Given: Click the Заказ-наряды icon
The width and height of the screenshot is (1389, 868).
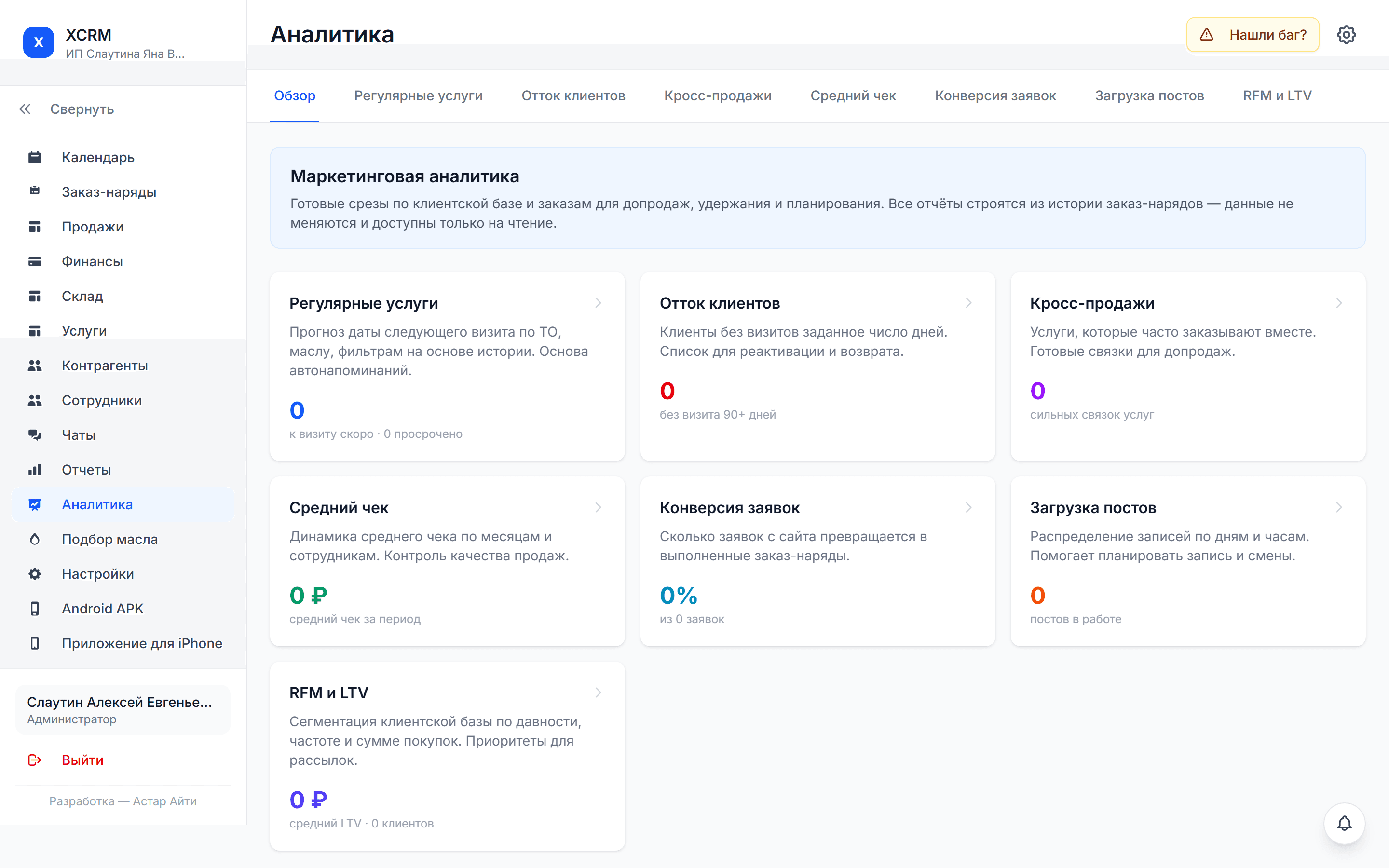Looking at the screenshot, I should (34, 191).
